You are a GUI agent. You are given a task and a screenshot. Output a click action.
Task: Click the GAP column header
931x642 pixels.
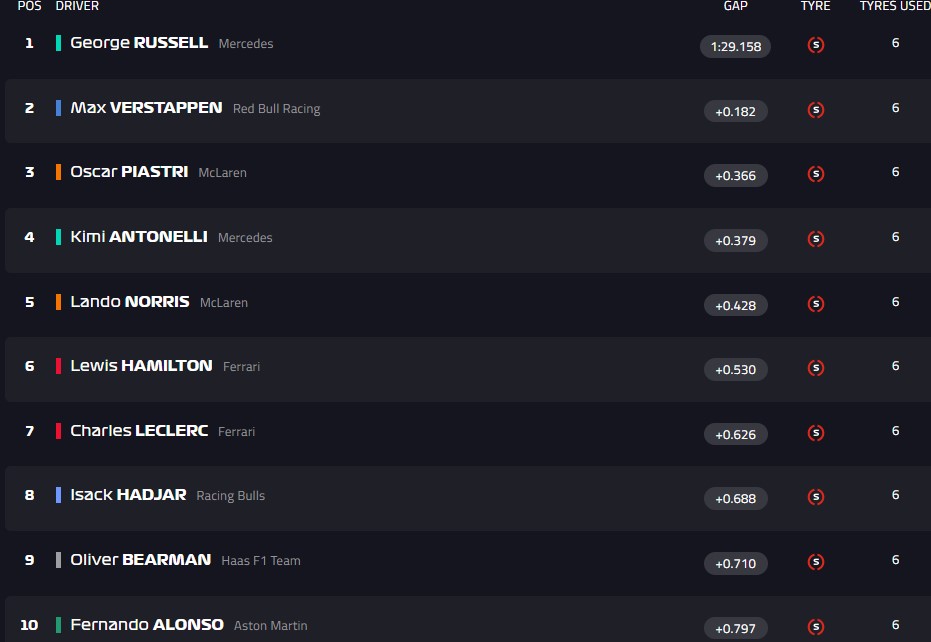pyautogui.click(x=735, y=6)
